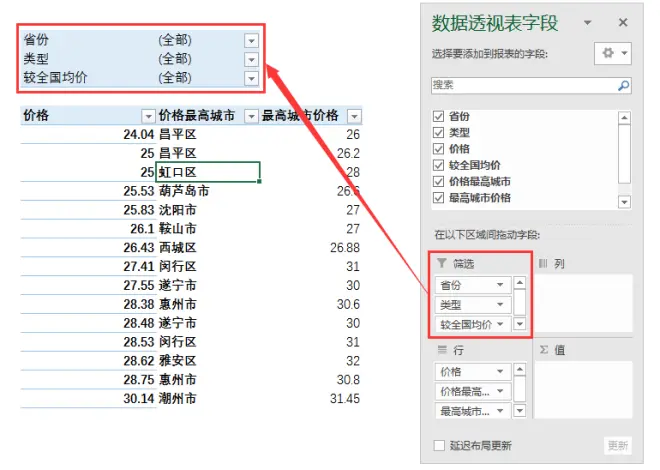Select the price cell 30.14
Screen dimensions: 660x470
[88, 398]
